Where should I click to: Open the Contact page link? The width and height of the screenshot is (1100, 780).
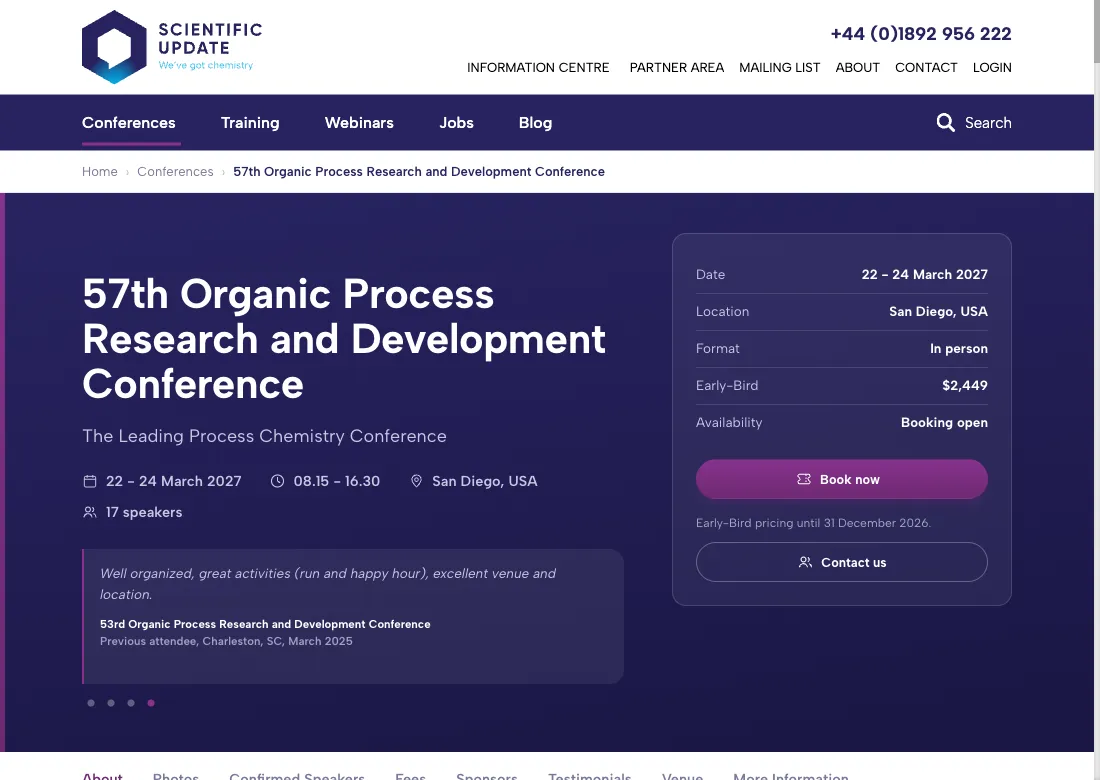(926, 67)
